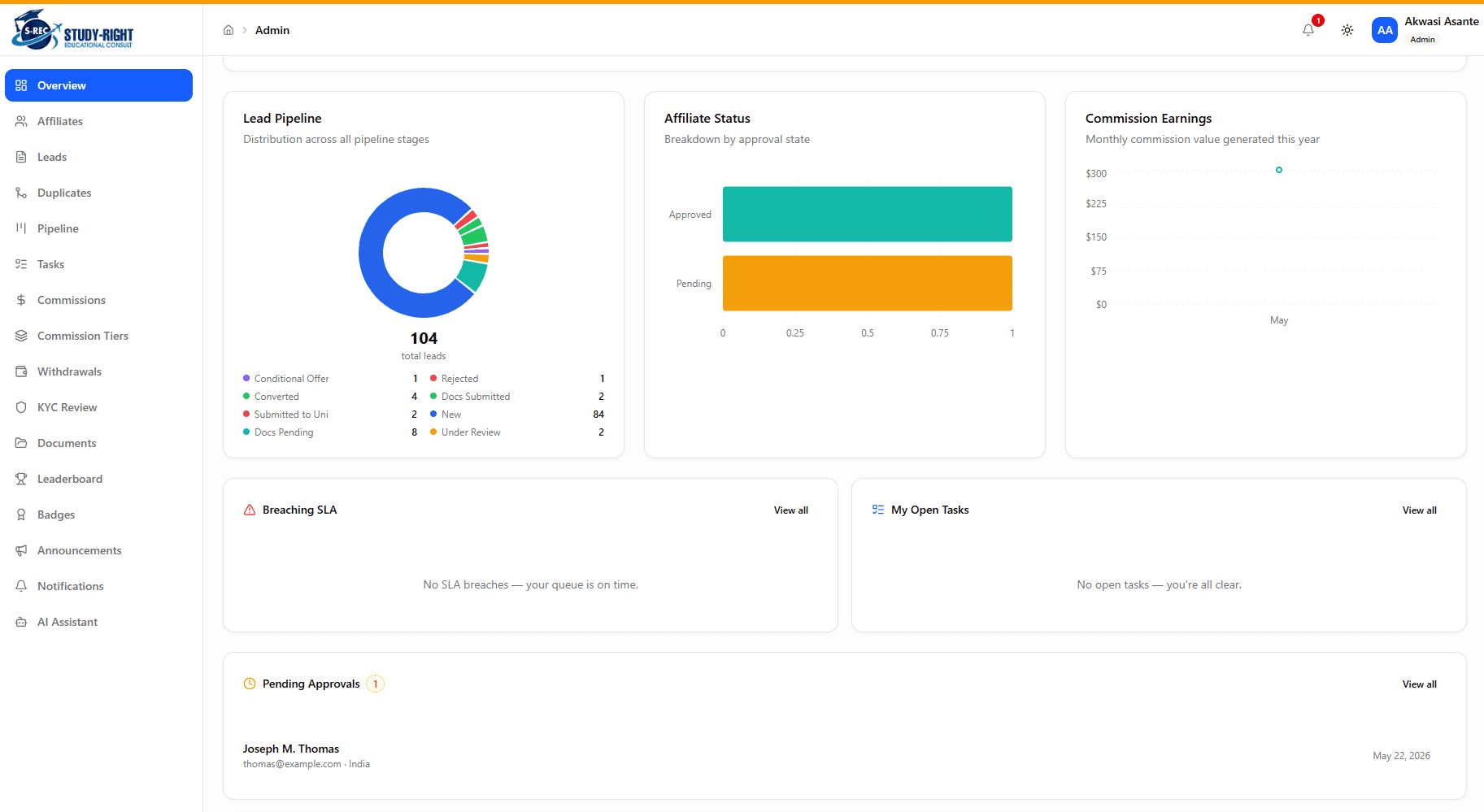Viewport: 1484px width, 812px height.
Task: Open the AI Assistant page
Action: pos(98,622)
